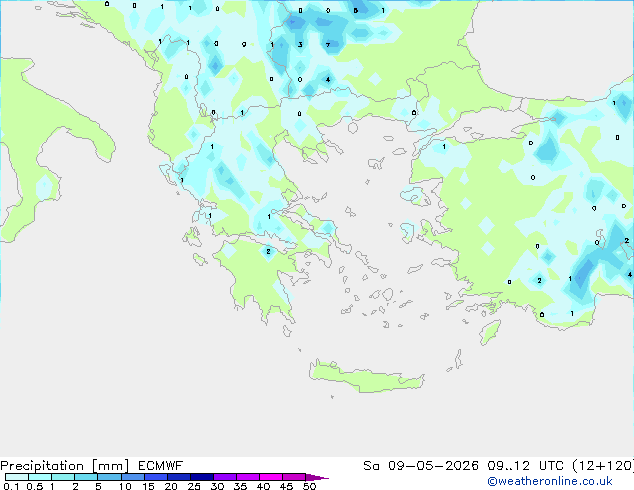The width and height of the screenshot is (634, 490).
Task: Click the legend label '0.1'
Action: click(x=11, y=486)
